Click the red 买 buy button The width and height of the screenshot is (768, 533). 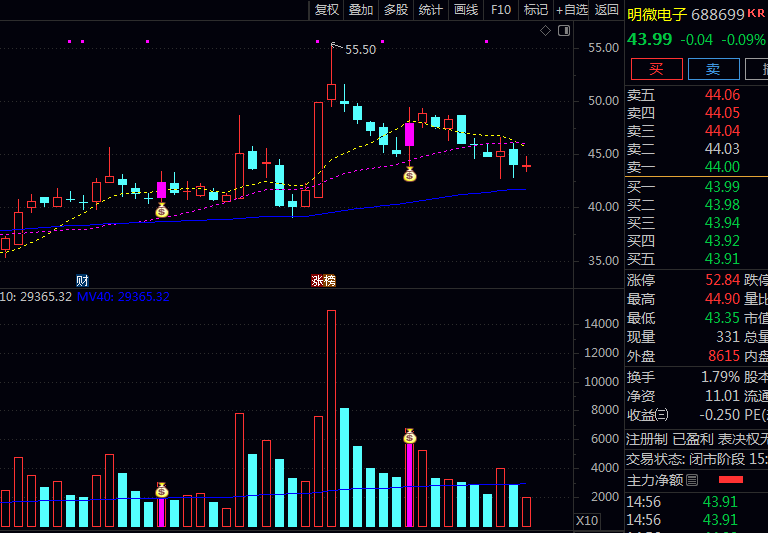656,69
